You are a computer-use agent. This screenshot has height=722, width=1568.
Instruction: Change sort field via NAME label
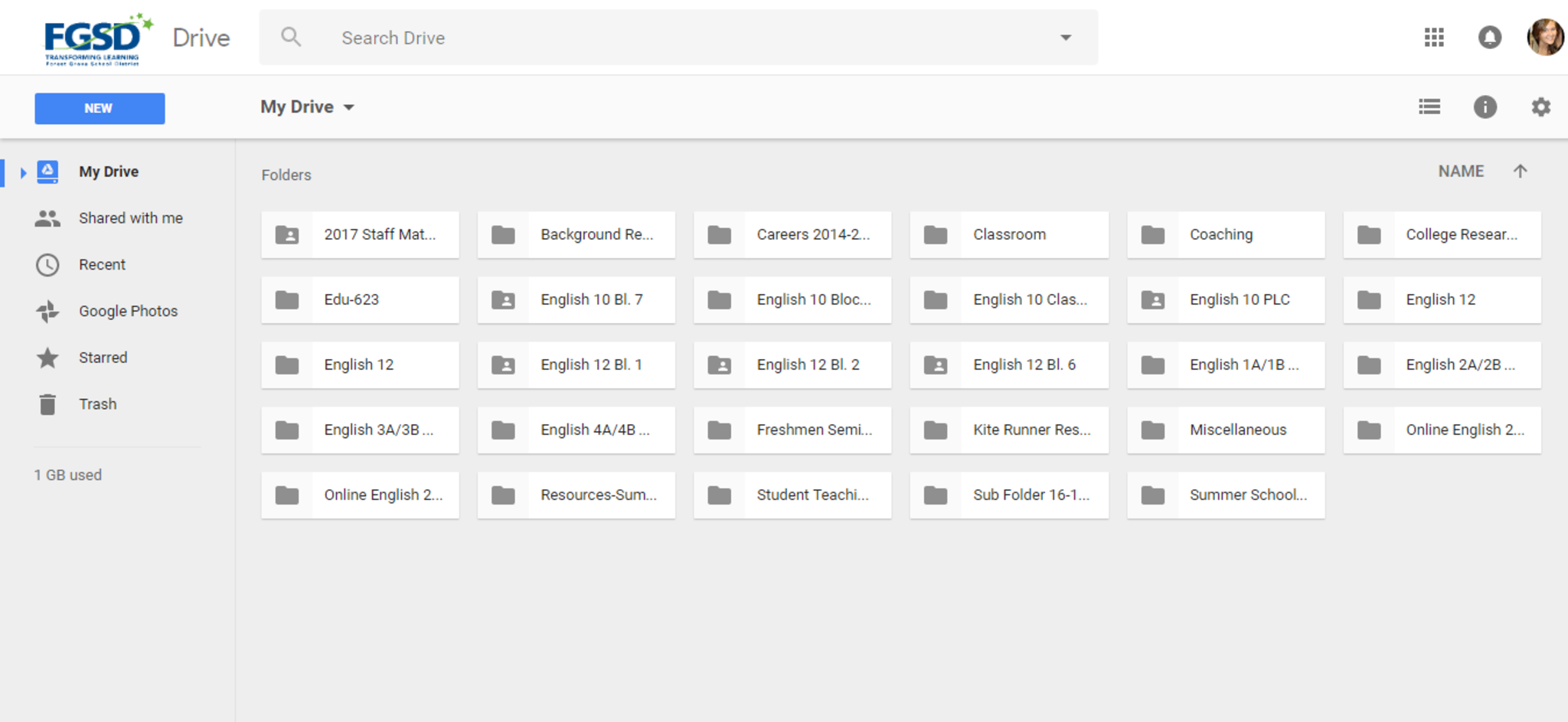[x=1460, y=172]
